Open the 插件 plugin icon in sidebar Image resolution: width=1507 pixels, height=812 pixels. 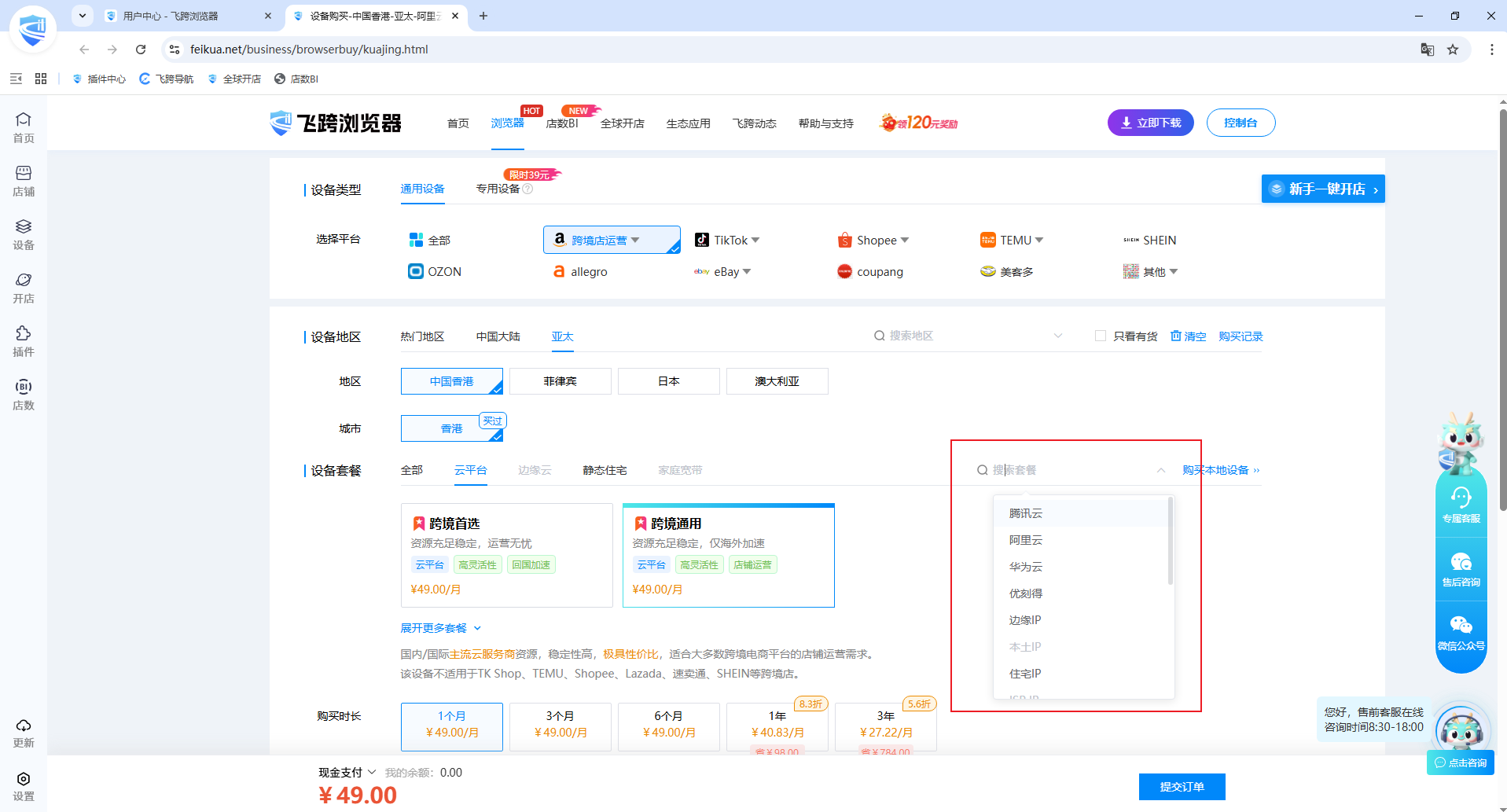pos(24,341)
